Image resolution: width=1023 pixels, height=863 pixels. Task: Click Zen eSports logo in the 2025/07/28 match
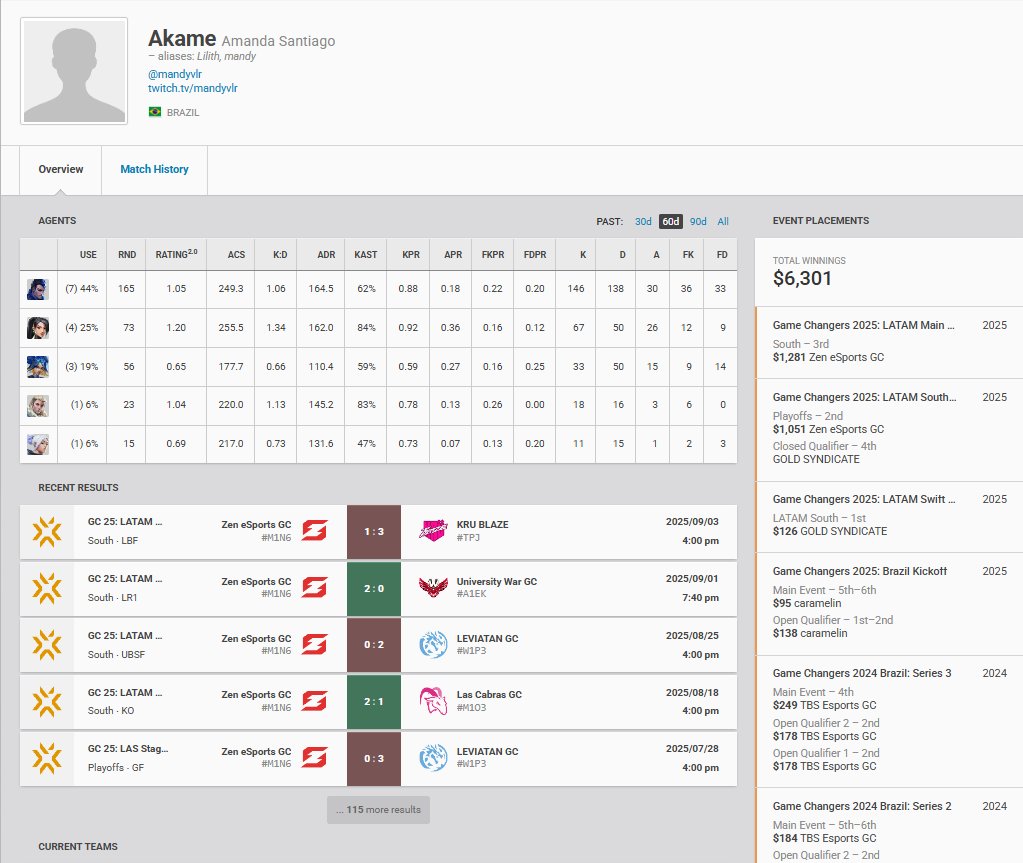[x=314, y=758]
